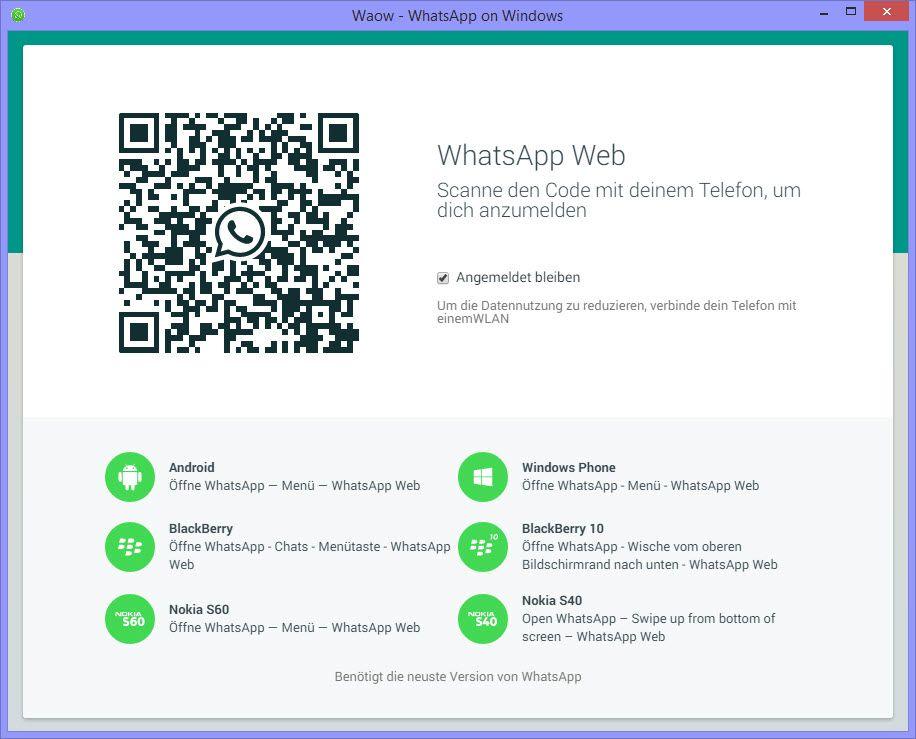Click the "Angemeldet bleiben" label text
The width and height of the screenshot is (916, 739).
(x=517, y=278)
